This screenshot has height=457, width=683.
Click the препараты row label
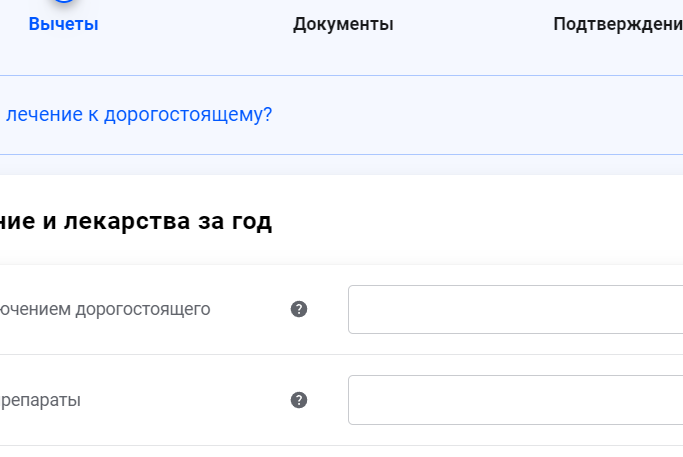coord(41,400)
